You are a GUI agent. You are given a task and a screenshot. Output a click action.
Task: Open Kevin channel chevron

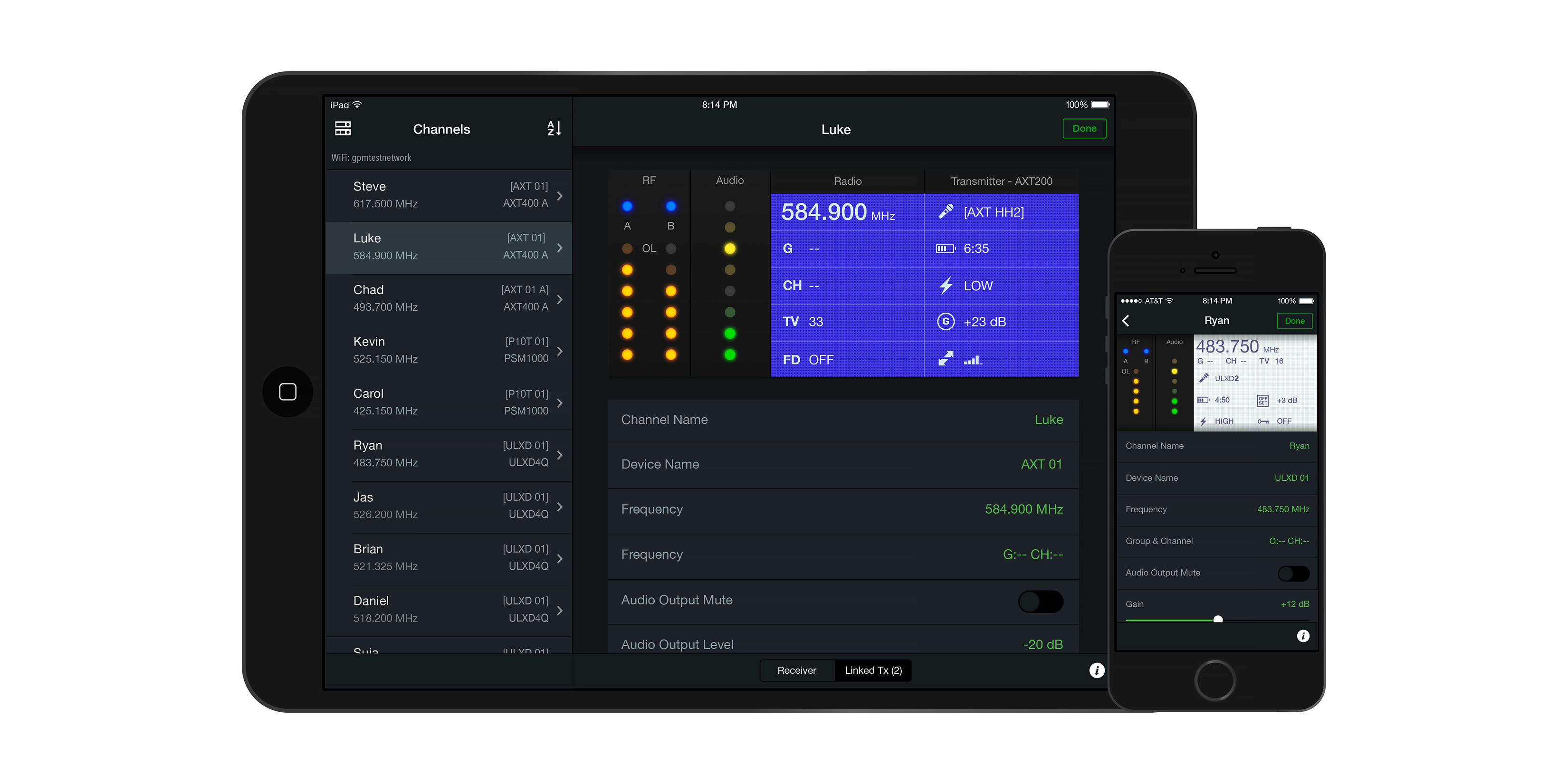coord(559,351)
